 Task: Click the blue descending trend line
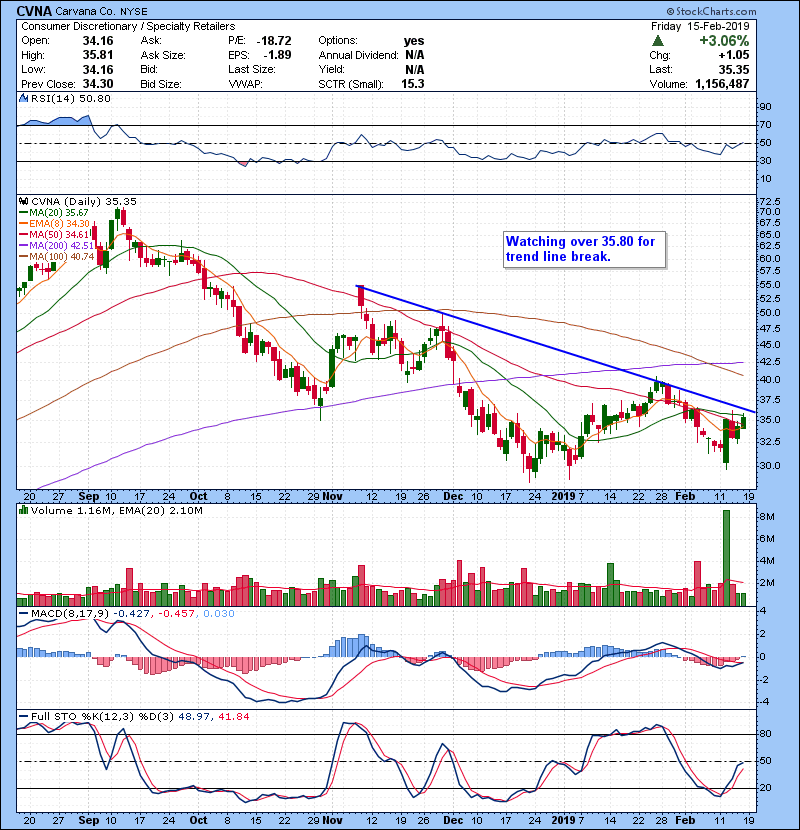click(x=556, y=349)
